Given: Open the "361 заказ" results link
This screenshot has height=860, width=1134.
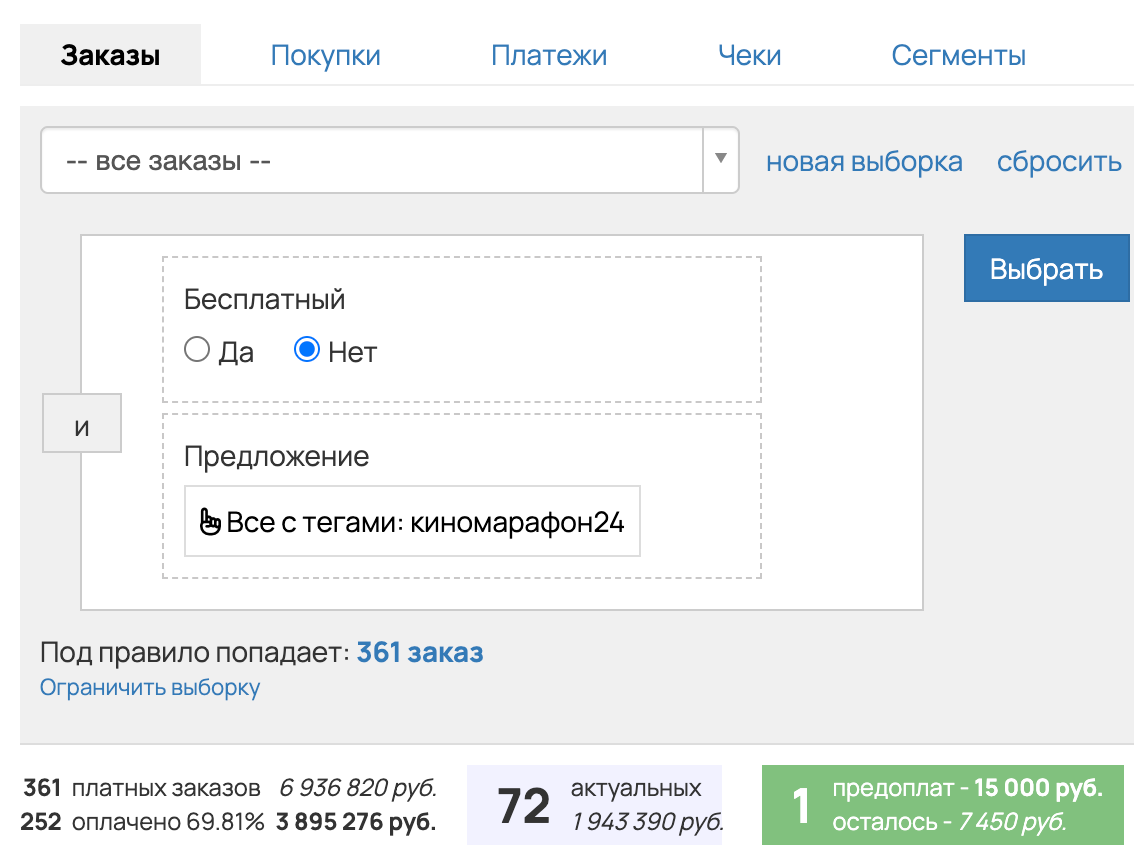Looking at the screenshot, I should tap(420, 652).
